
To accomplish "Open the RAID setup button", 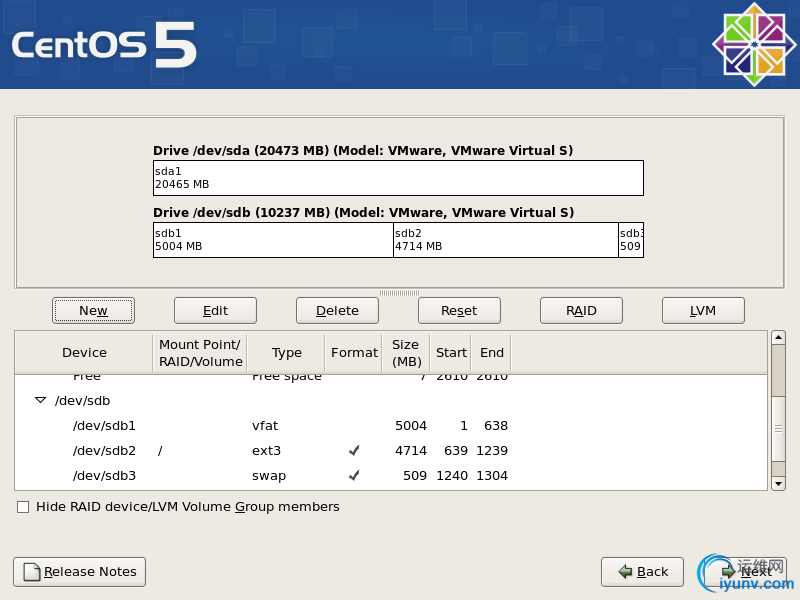I will coord(581,310).
